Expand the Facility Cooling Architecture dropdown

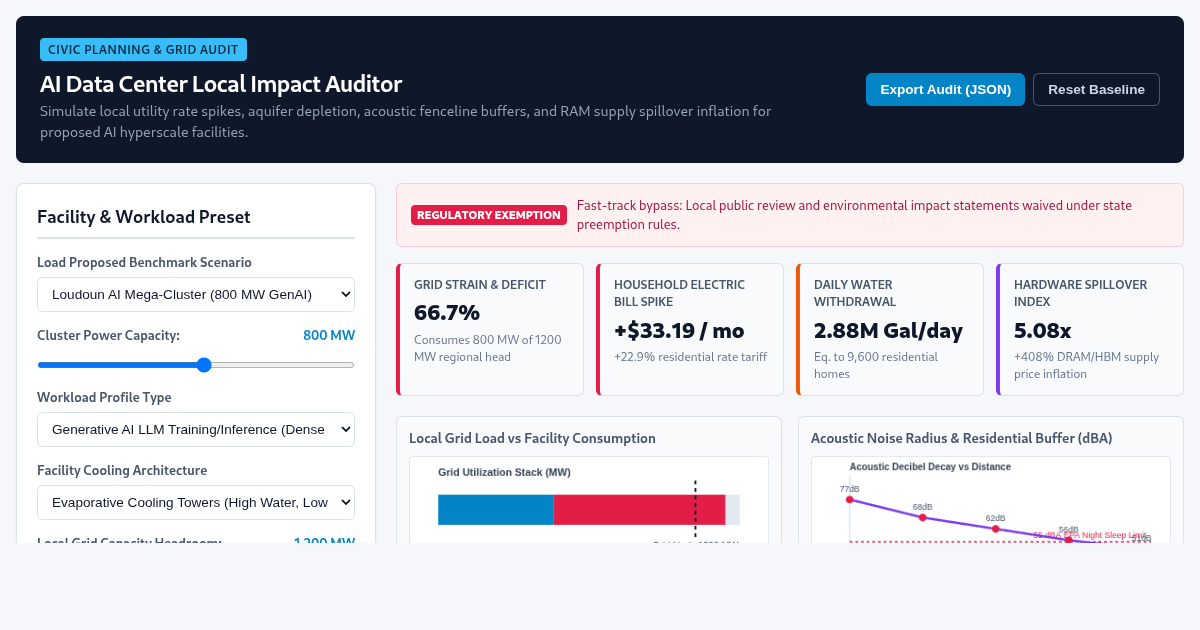point(196,502)
